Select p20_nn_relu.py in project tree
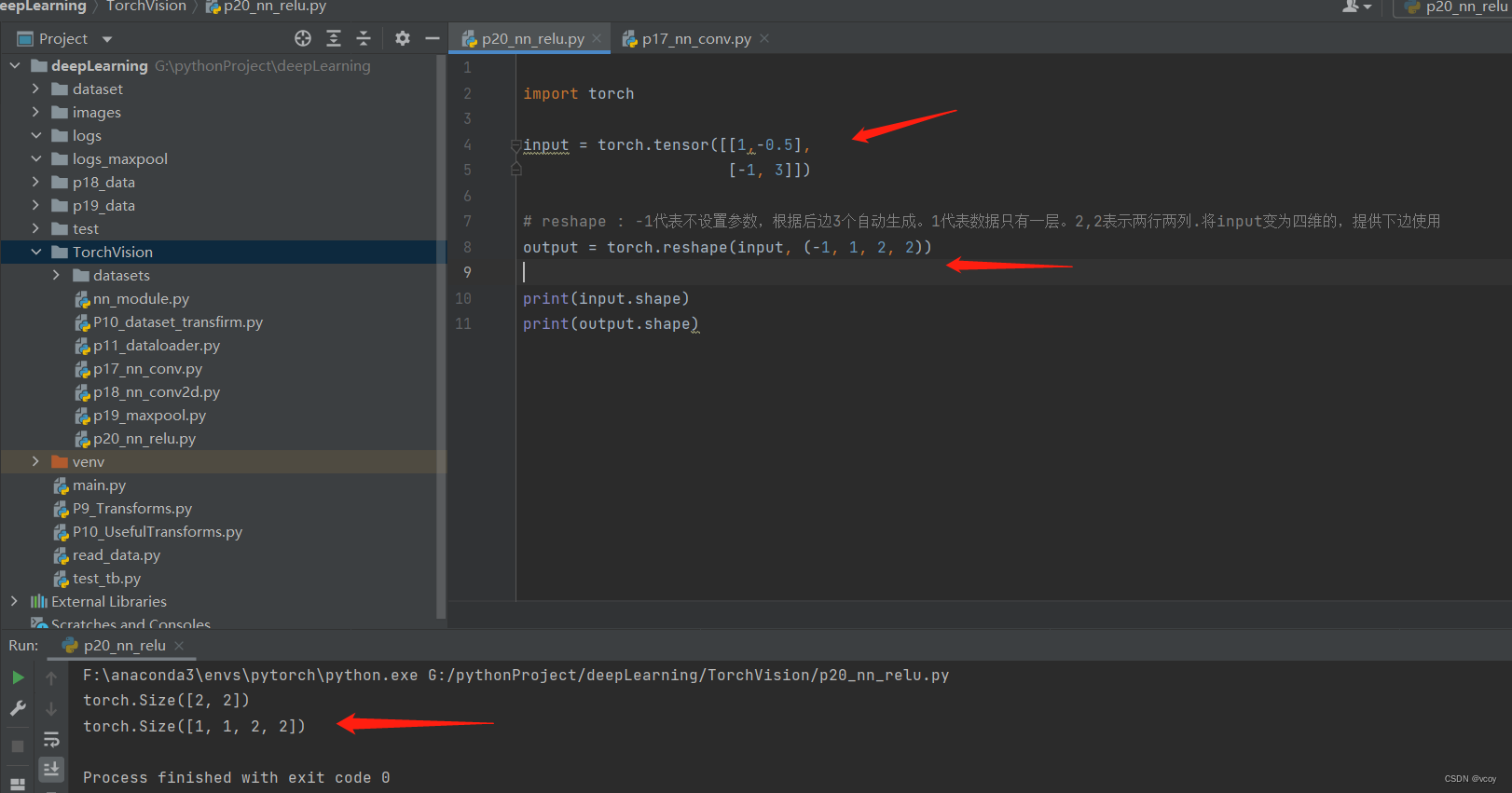 [x=144, y=438]
